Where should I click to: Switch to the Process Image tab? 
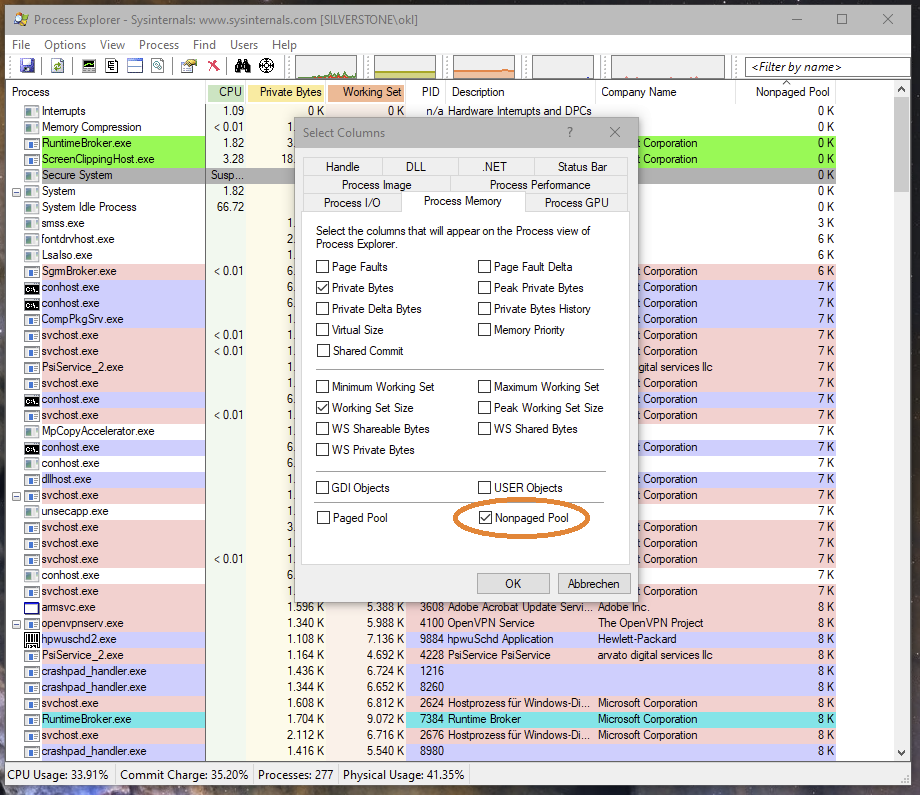[x=377, y=185]
